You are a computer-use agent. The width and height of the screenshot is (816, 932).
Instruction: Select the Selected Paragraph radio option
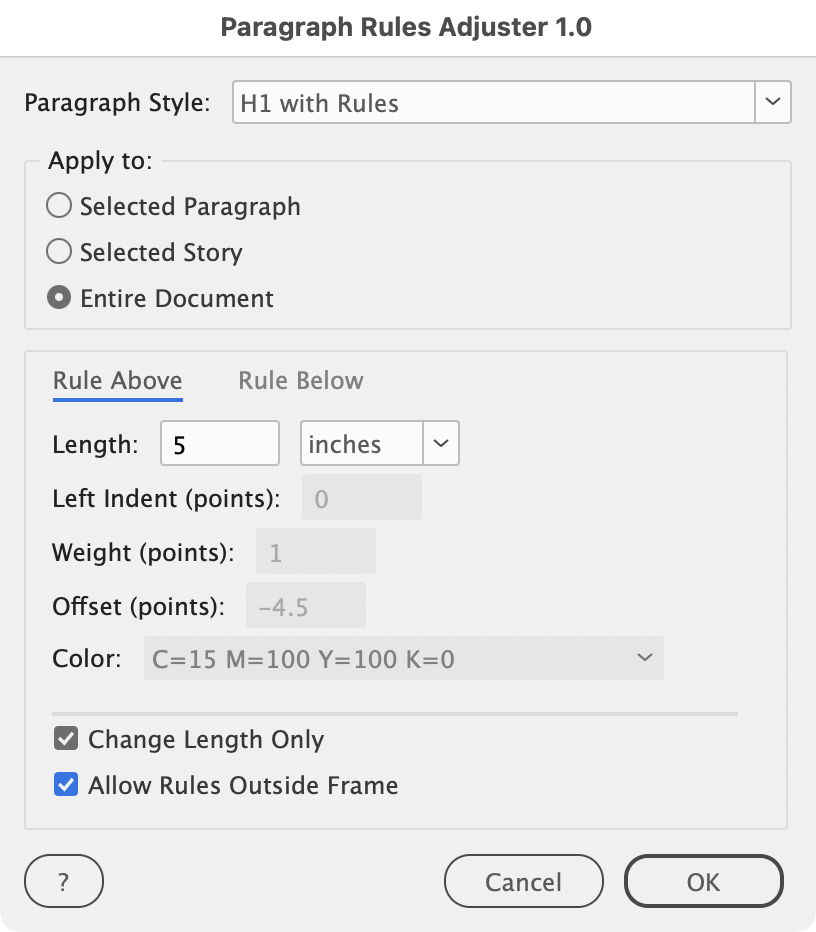click(60, 207)
